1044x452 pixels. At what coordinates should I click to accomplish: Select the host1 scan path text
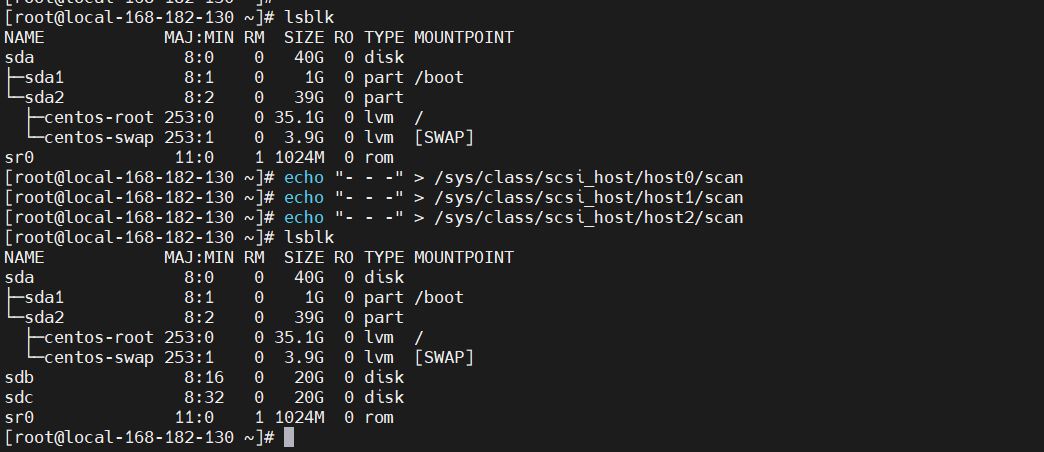pos(579,198)
